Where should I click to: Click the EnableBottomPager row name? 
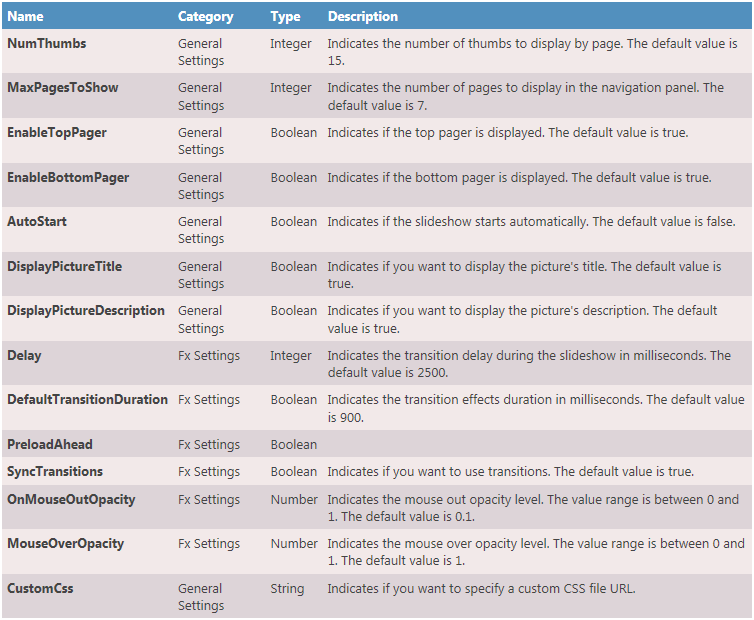pos(68,177)
